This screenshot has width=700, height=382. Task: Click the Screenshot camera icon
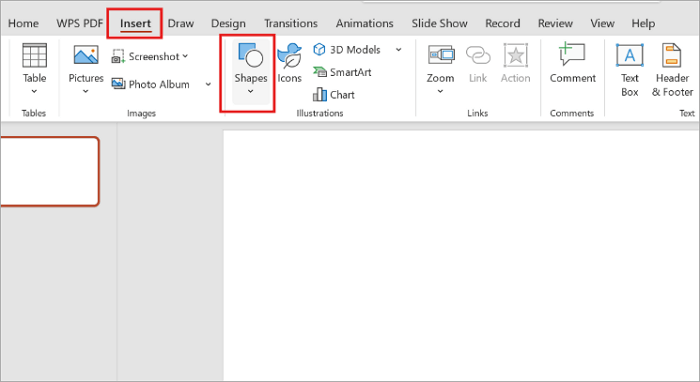tap(118, 57)
